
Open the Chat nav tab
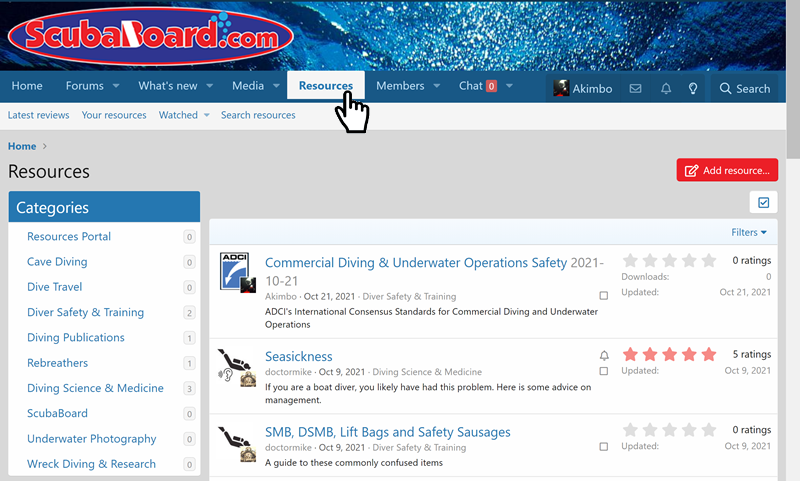[478, 86]
